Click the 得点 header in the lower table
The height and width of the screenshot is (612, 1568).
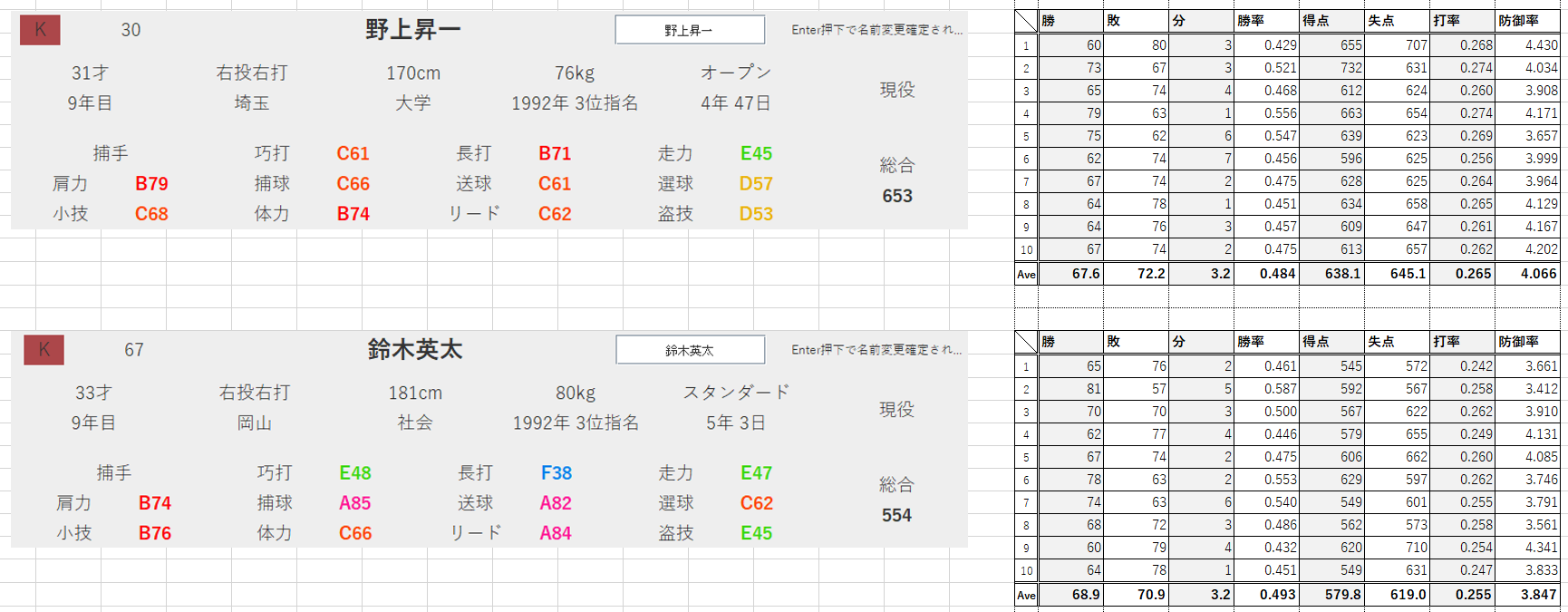1331,342
